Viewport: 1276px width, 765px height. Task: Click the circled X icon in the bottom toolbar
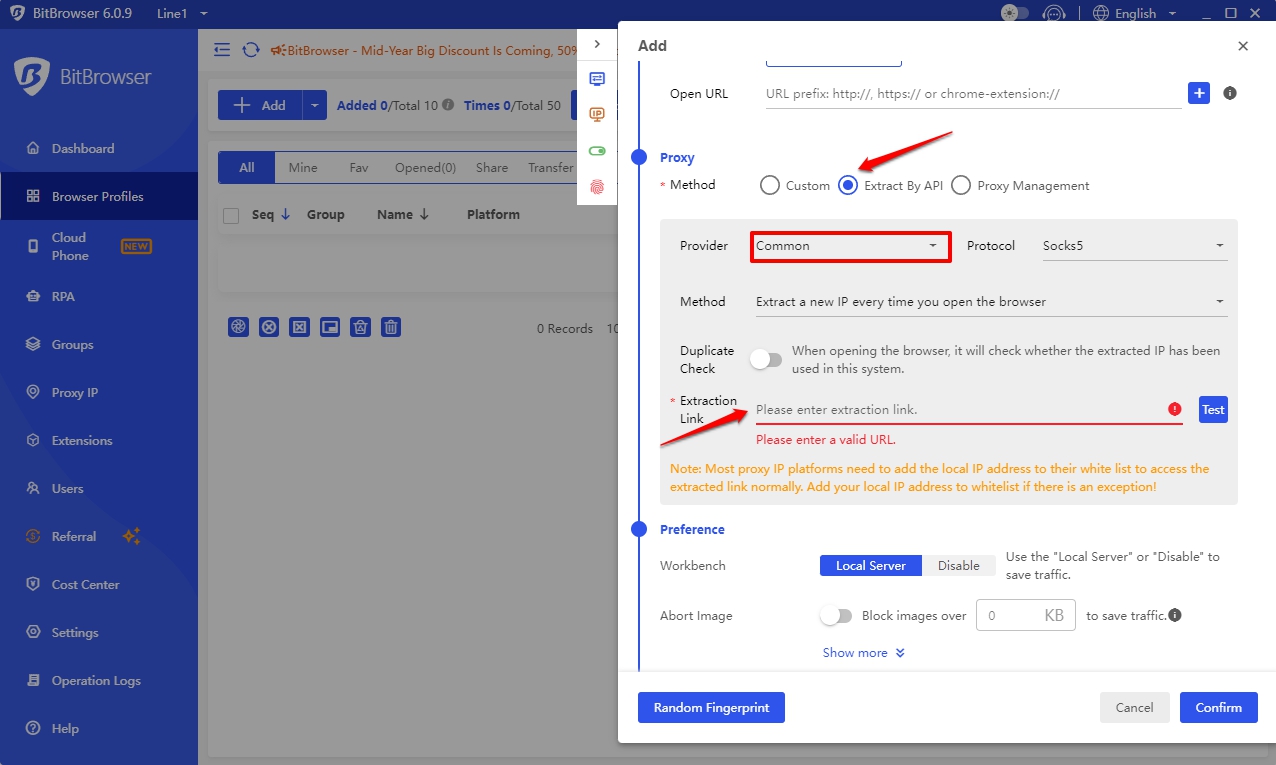[269, 327]
